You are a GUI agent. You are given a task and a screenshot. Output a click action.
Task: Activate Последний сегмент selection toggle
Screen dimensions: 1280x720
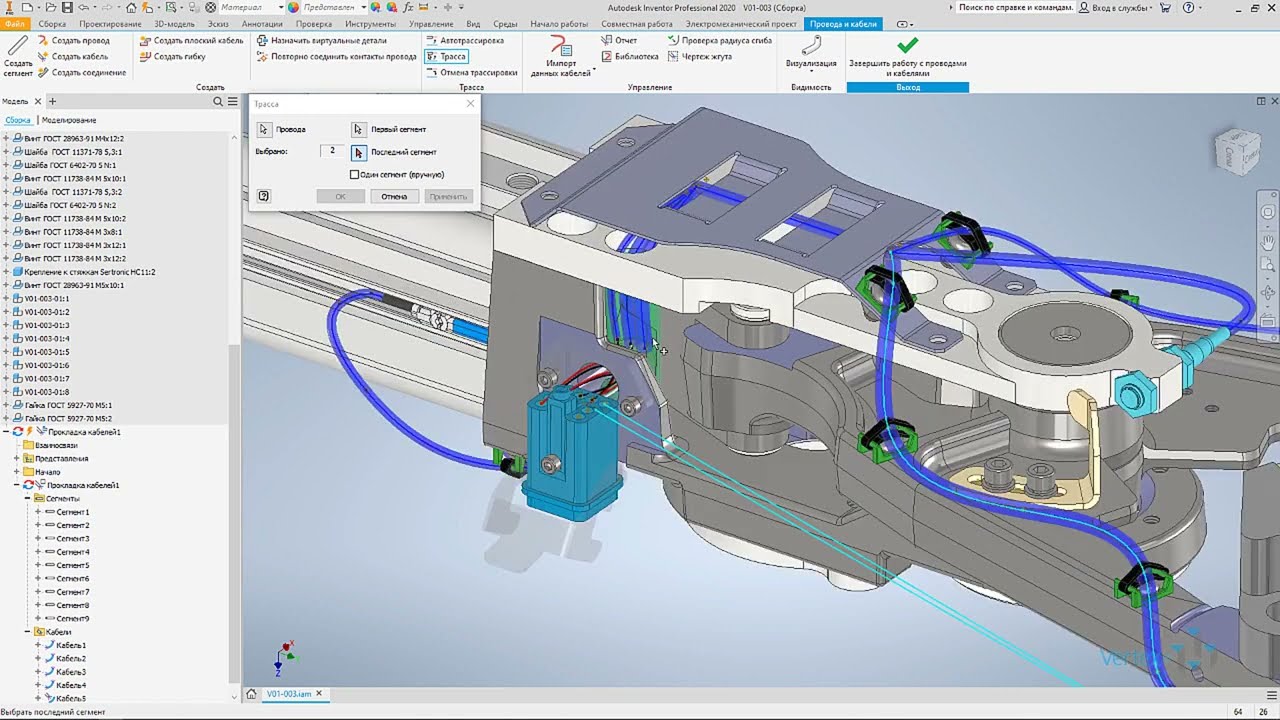click(x=358, y=152)
